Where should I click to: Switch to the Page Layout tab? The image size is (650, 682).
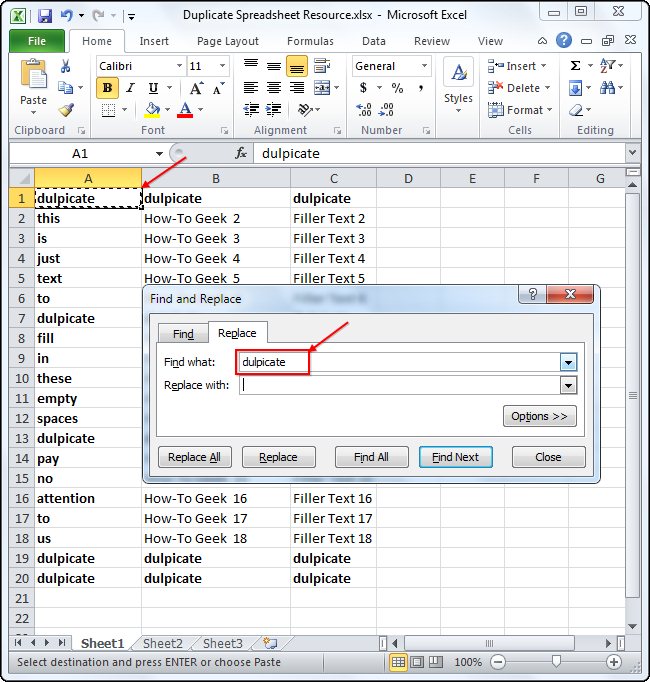(x=228, y=41)
